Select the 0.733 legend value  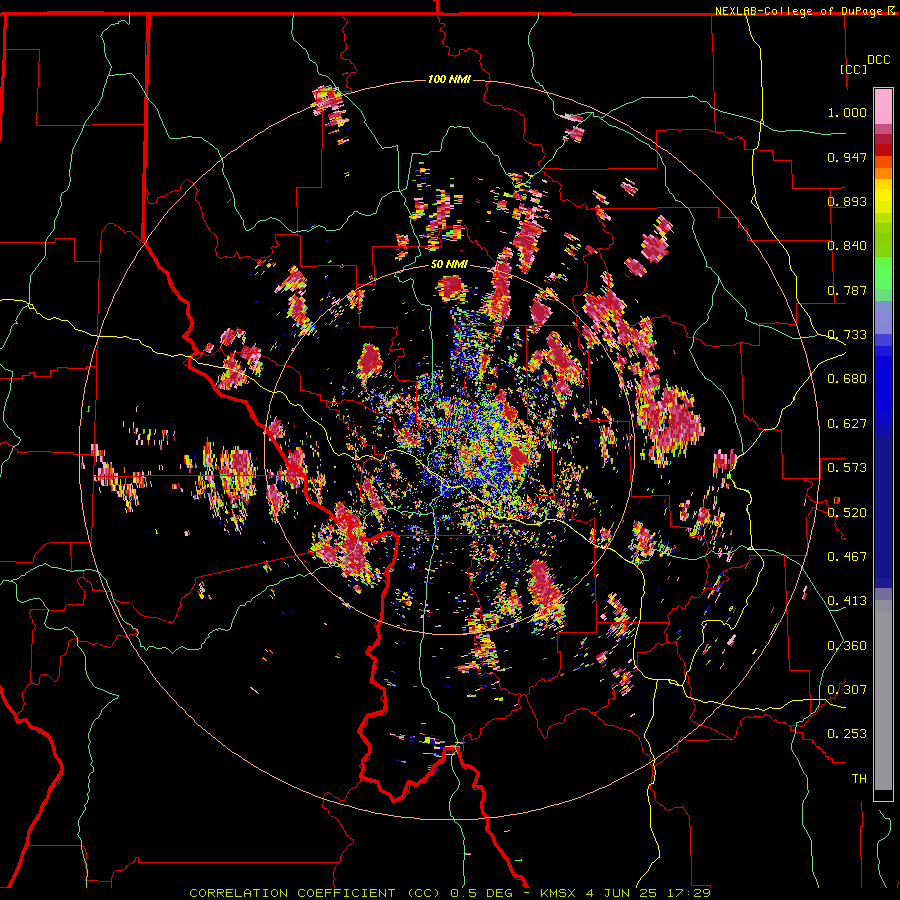click(847, 335)
